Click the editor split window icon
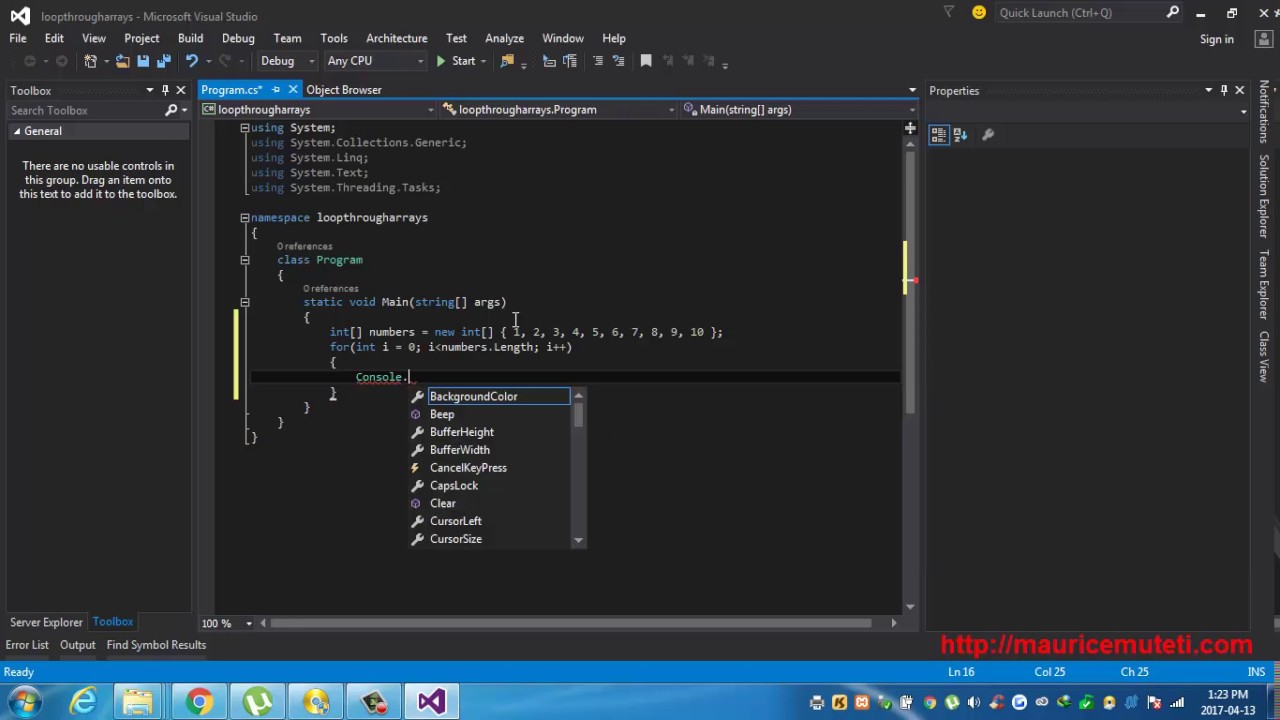Viewport: 1280px width, 720px height. [x=910, y=128]
